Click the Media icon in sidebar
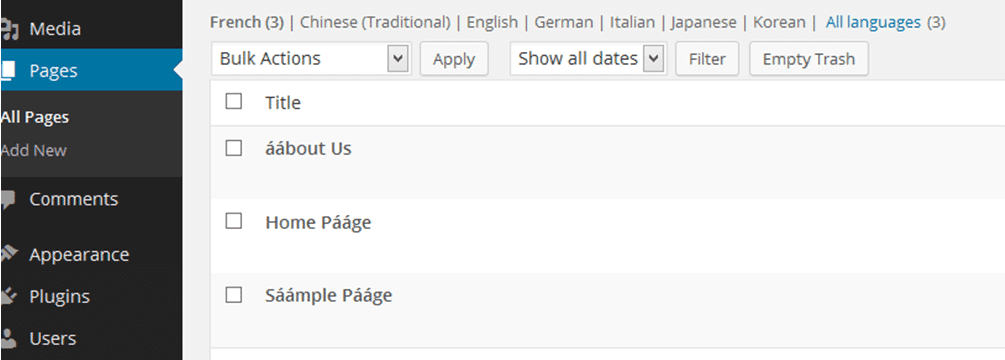 coord(8,29)
